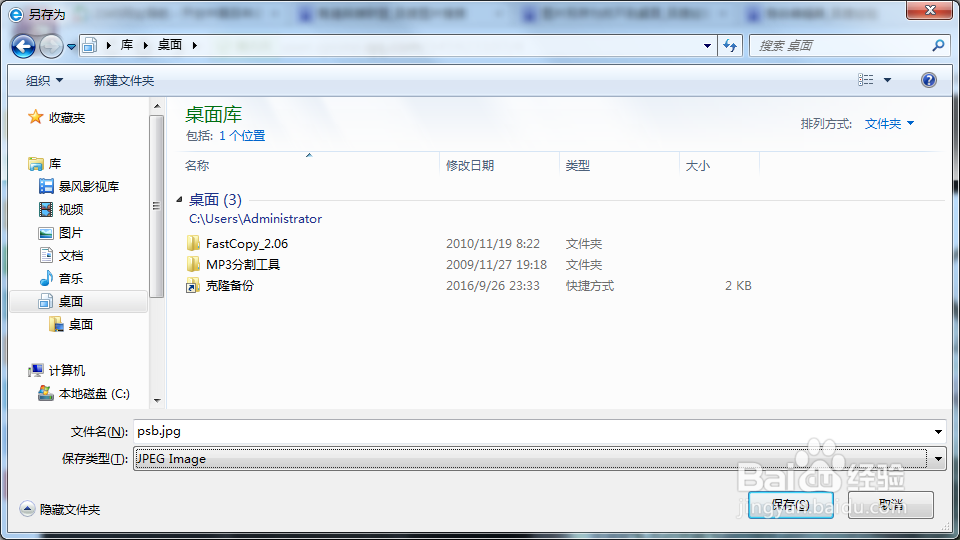960x540 pixels.
Task: Click the path C:\Users\Administrator
Action: click(x=255, y=219)
